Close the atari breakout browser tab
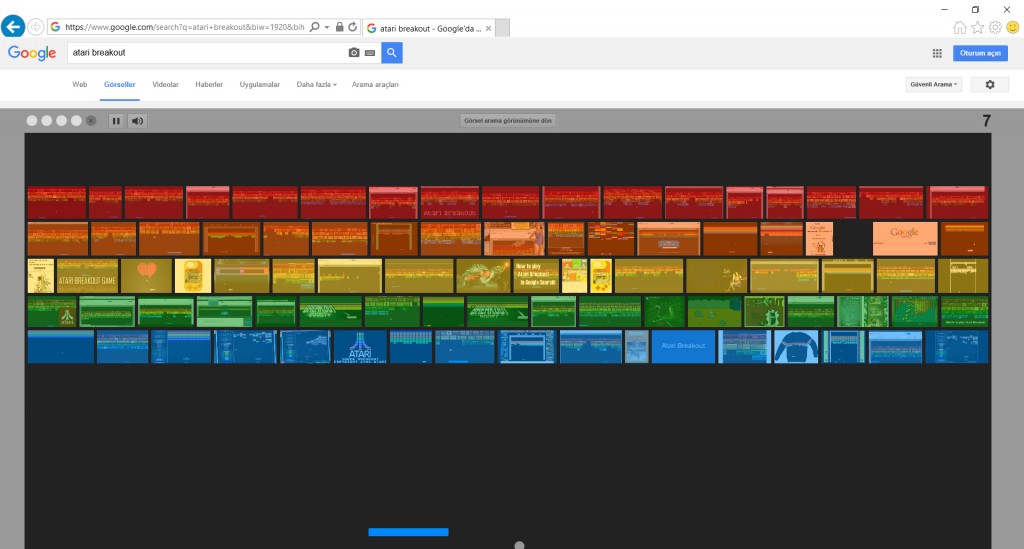 tap(488, 28)
